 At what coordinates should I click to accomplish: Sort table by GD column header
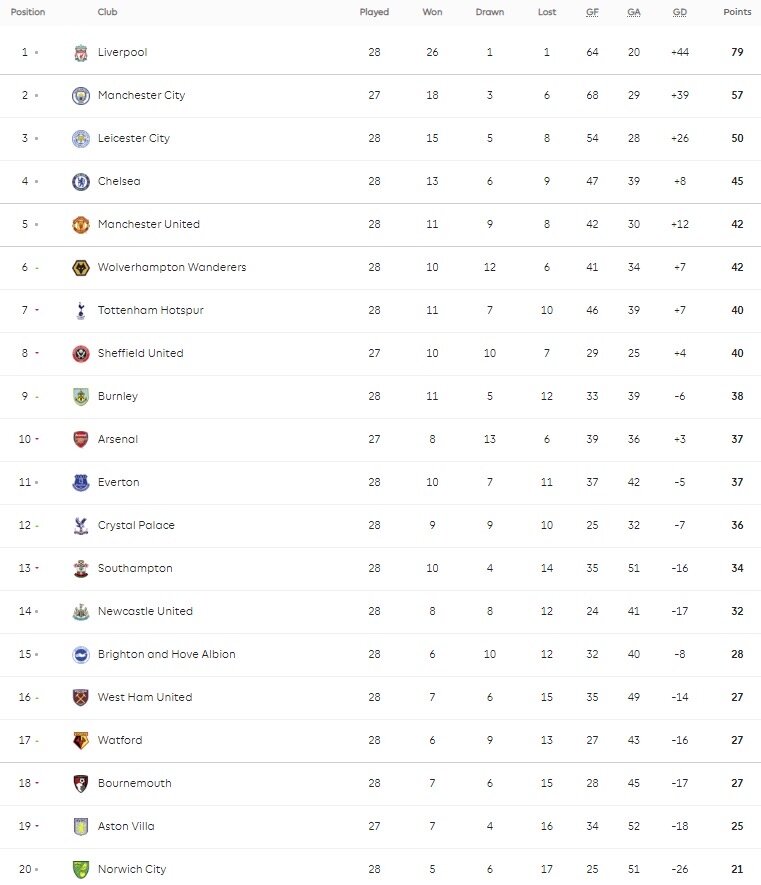point(680,12)
